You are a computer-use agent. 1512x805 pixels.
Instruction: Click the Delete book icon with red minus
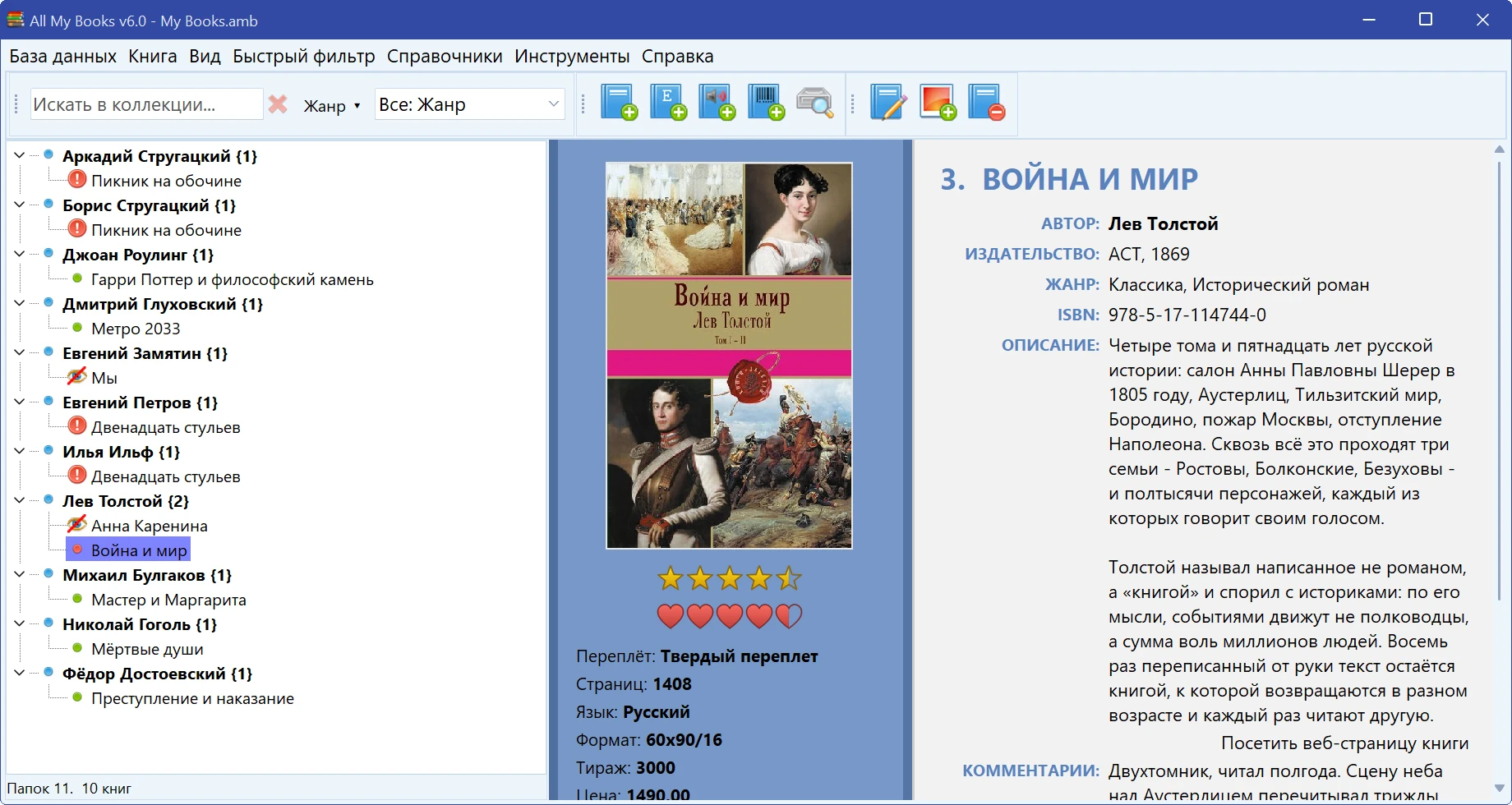point(986,103)
